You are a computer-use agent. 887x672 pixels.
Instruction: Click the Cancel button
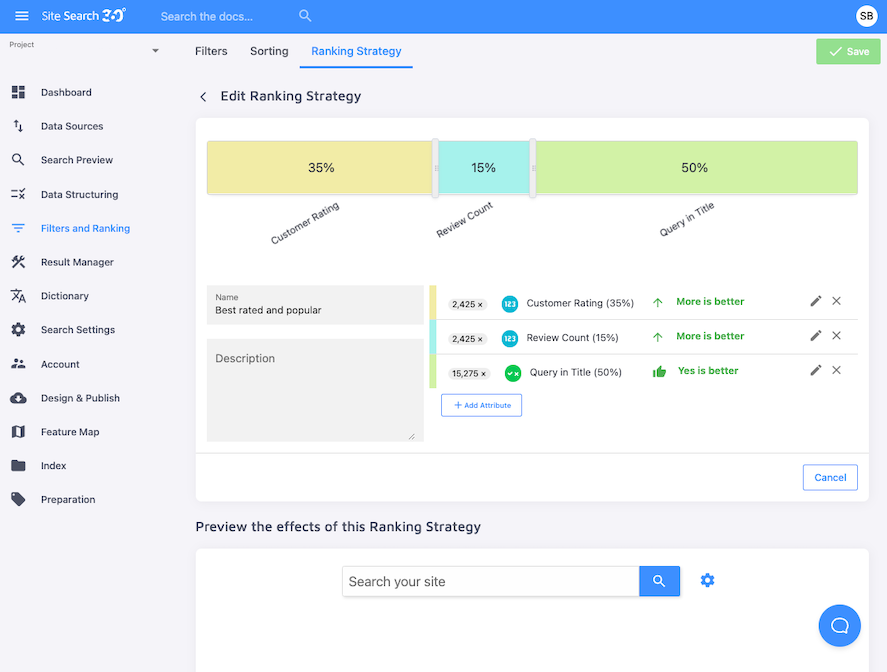pyautogui.click(x=830, y=477)
